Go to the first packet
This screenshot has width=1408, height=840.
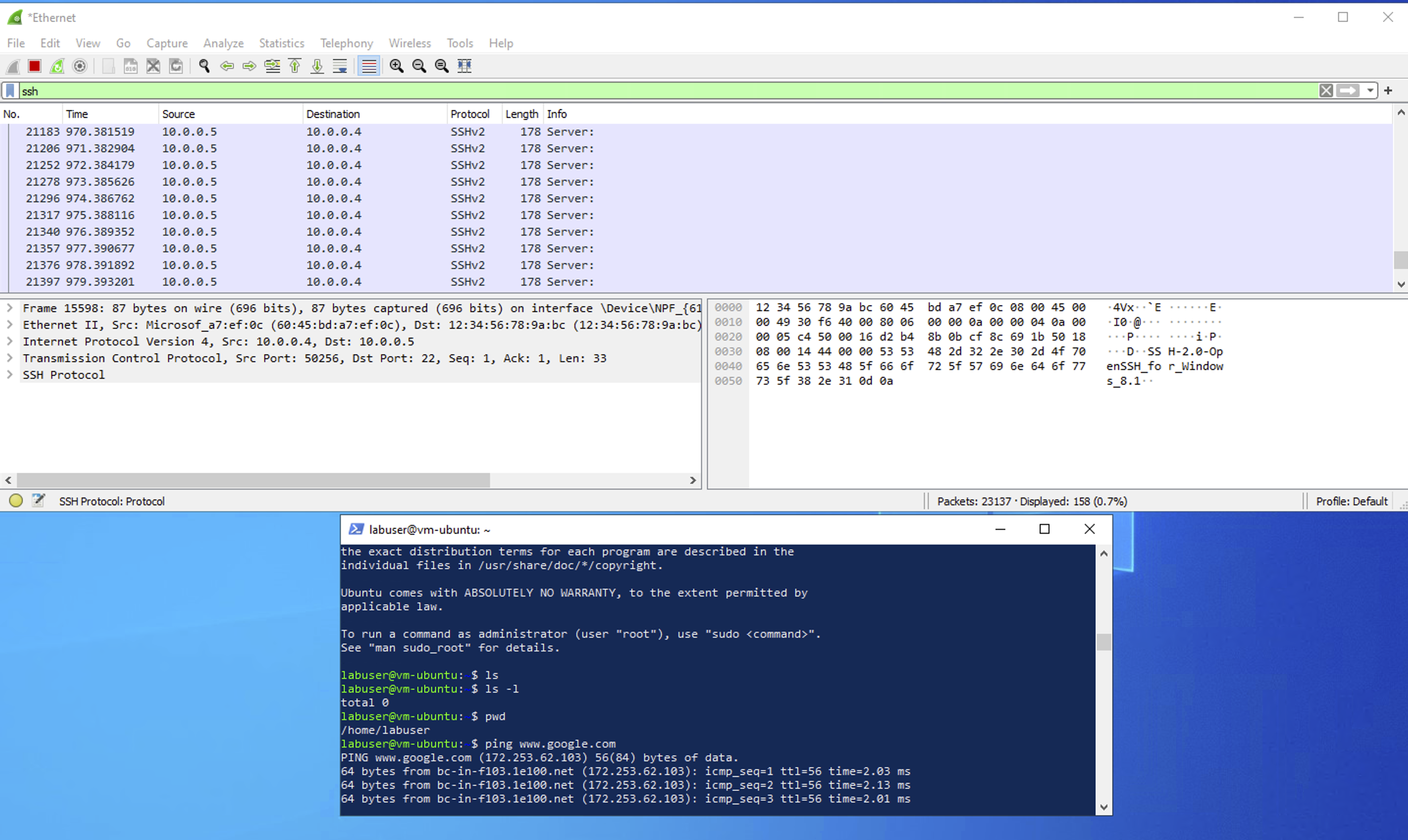295,66
